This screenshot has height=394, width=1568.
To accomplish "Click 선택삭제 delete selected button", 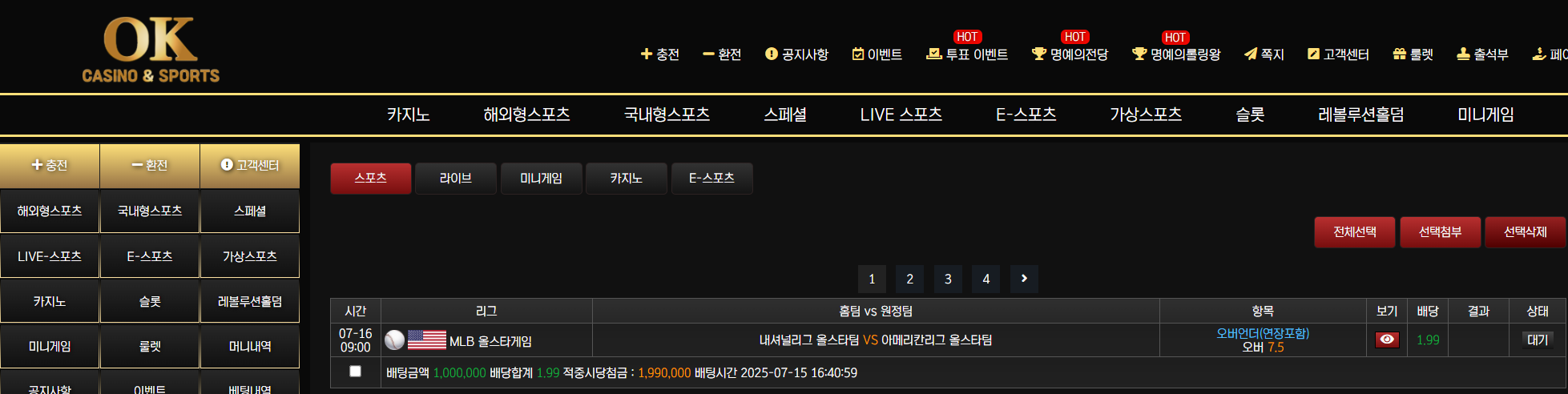I will [x=1526, y=232].
